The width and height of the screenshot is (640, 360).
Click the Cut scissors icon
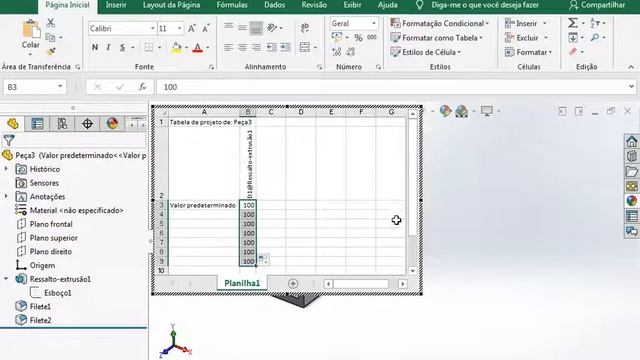[51, 23]
